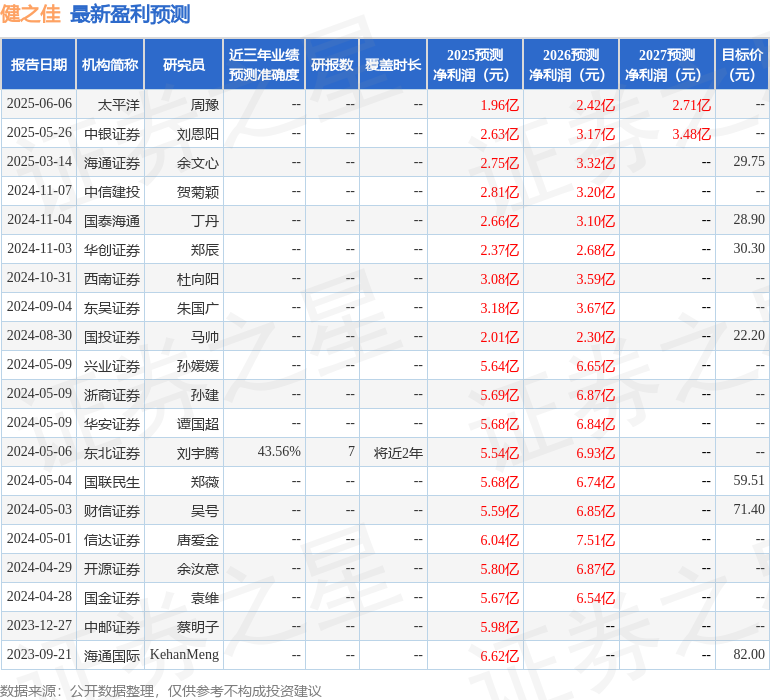
Task: Click the 2027预测净利润 column header
Action: (667, 64)
